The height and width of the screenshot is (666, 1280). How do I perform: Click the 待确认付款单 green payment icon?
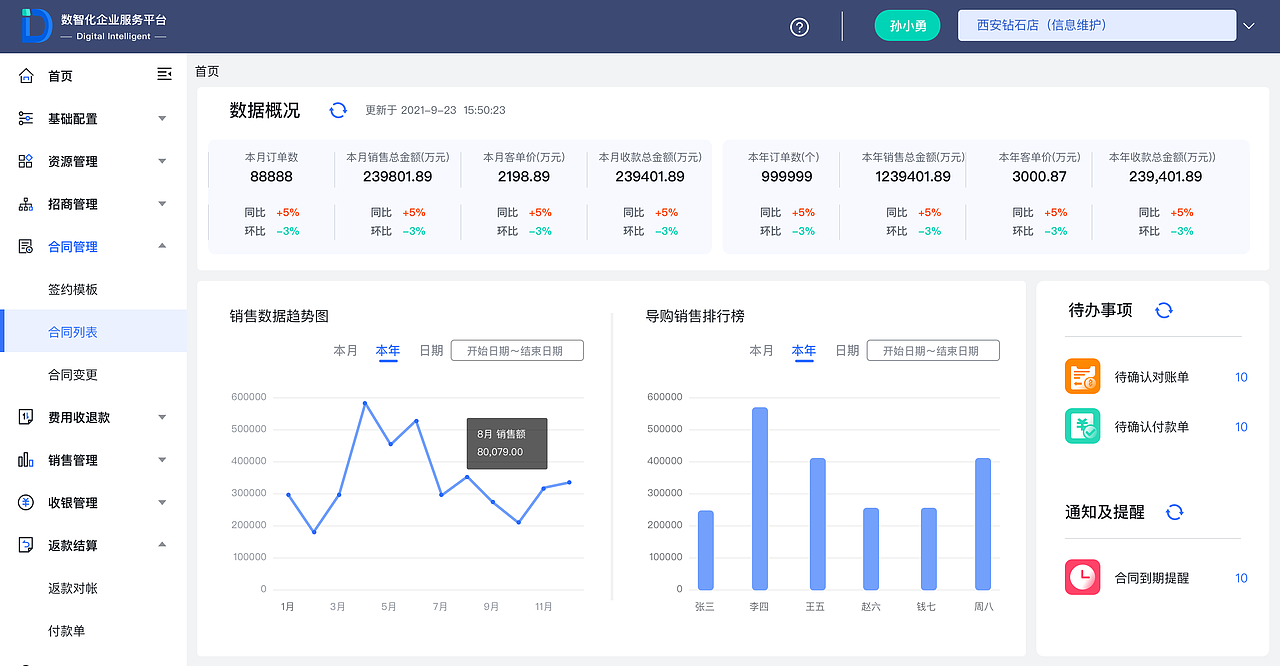[1082, 426]
